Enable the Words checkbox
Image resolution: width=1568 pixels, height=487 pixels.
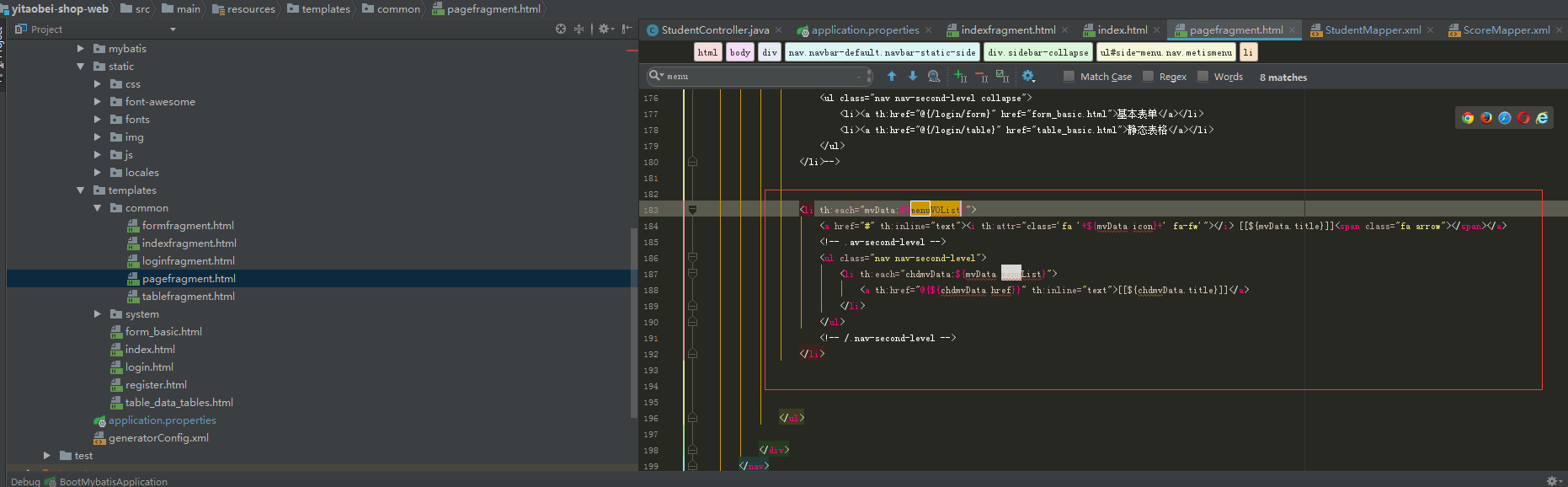tap(1203, 77)
